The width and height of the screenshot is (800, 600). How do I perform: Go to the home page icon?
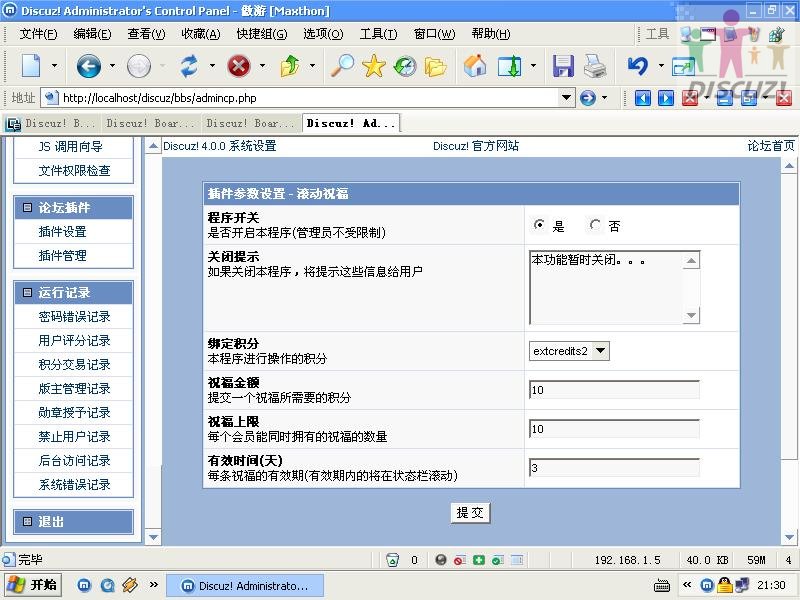pyautogui.click(x=475, y=66)
